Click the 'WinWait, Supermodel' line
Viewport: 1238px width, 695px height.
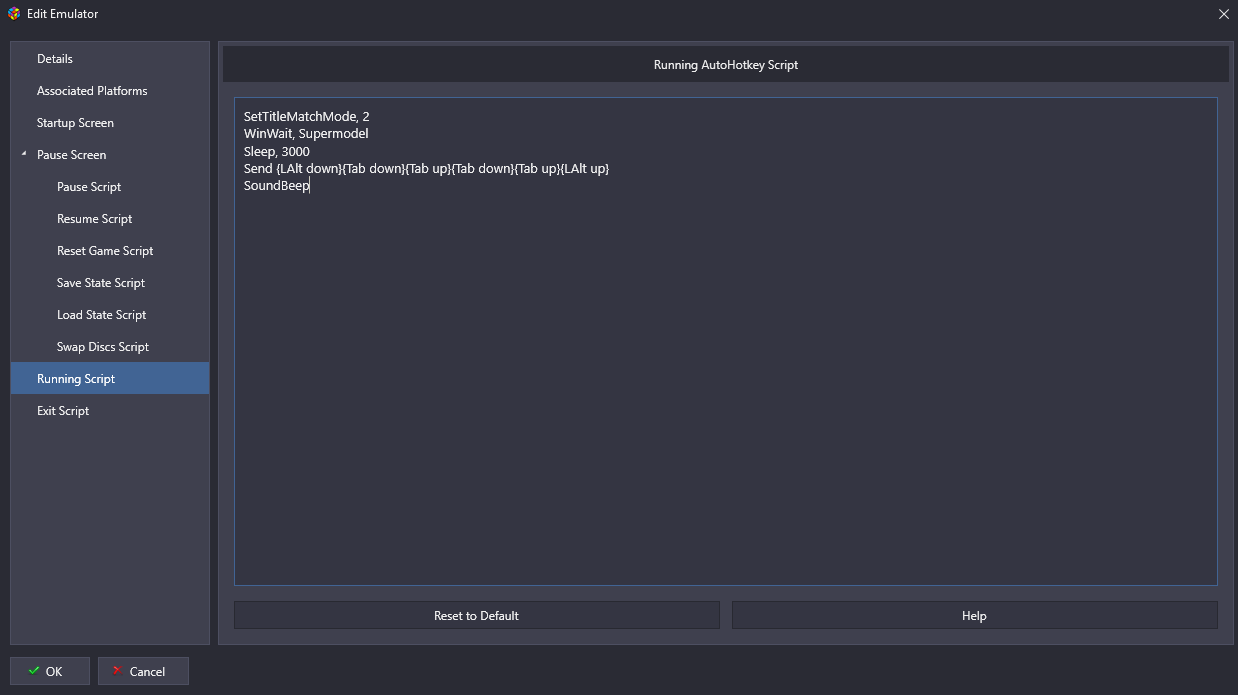click(306, 134)
